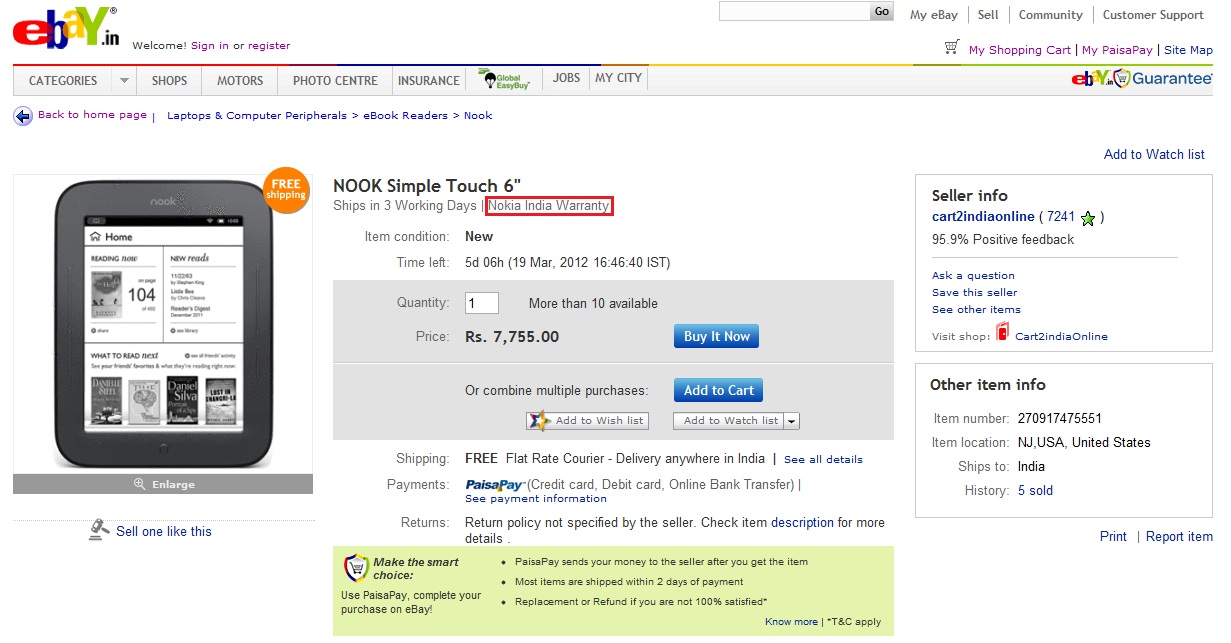
Task: Expand the Categories dropdown arrow
Action: point(124,80)
